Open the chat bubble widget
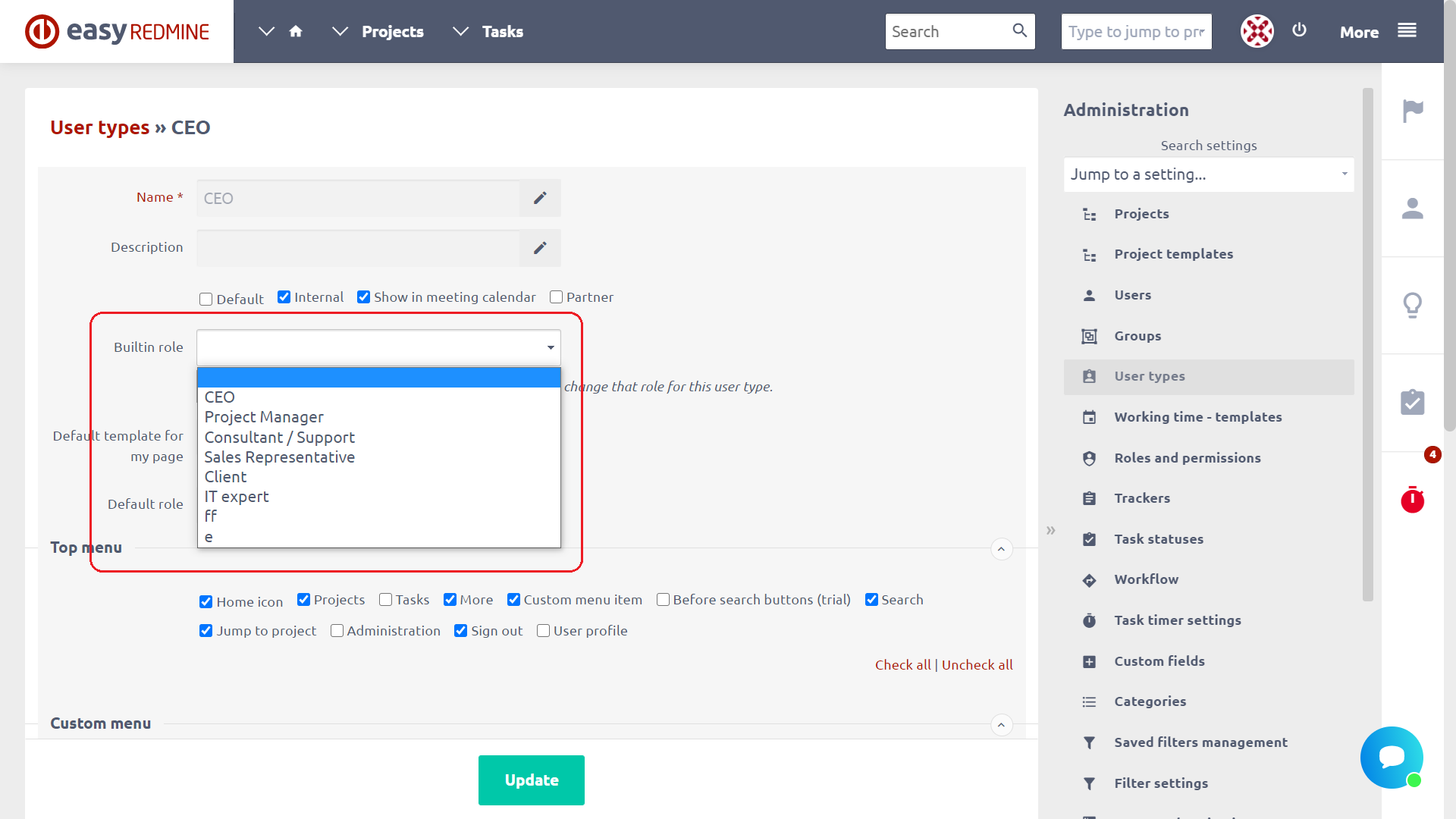The width and height of the screenshot is (1456, 819). (1391, 757)
